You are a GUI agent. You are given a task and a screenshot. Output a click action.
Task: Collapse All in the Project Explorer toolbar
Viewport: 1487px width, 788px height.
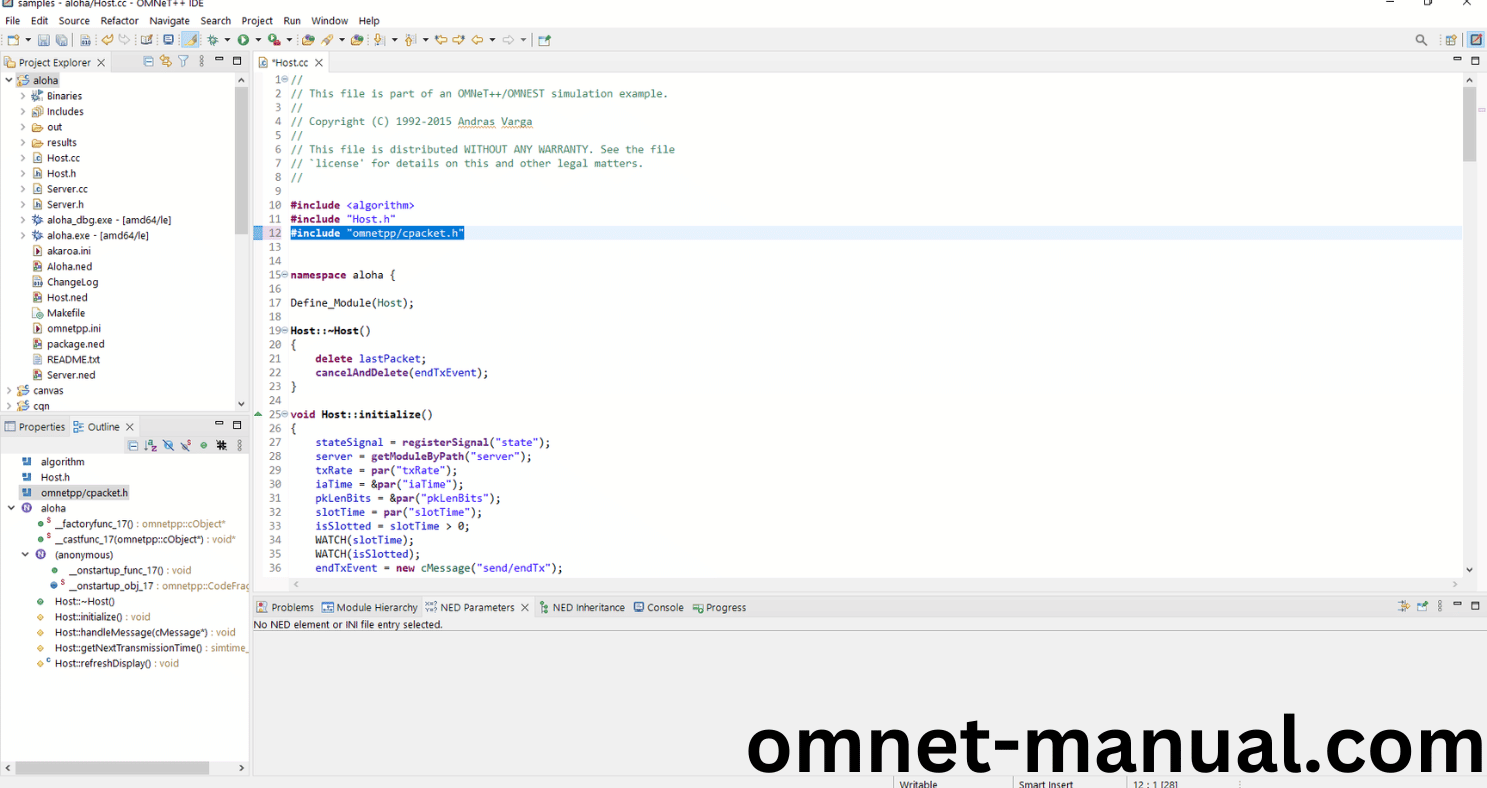pyautogui.click(x=148, y=61)
